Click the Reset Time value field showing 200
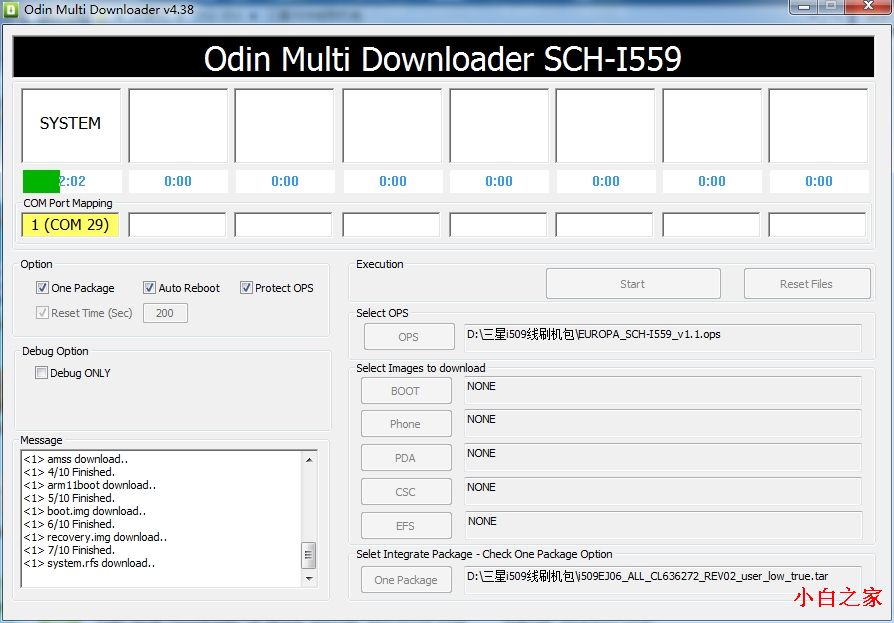 pyautogui.click(x=165, y=313)
